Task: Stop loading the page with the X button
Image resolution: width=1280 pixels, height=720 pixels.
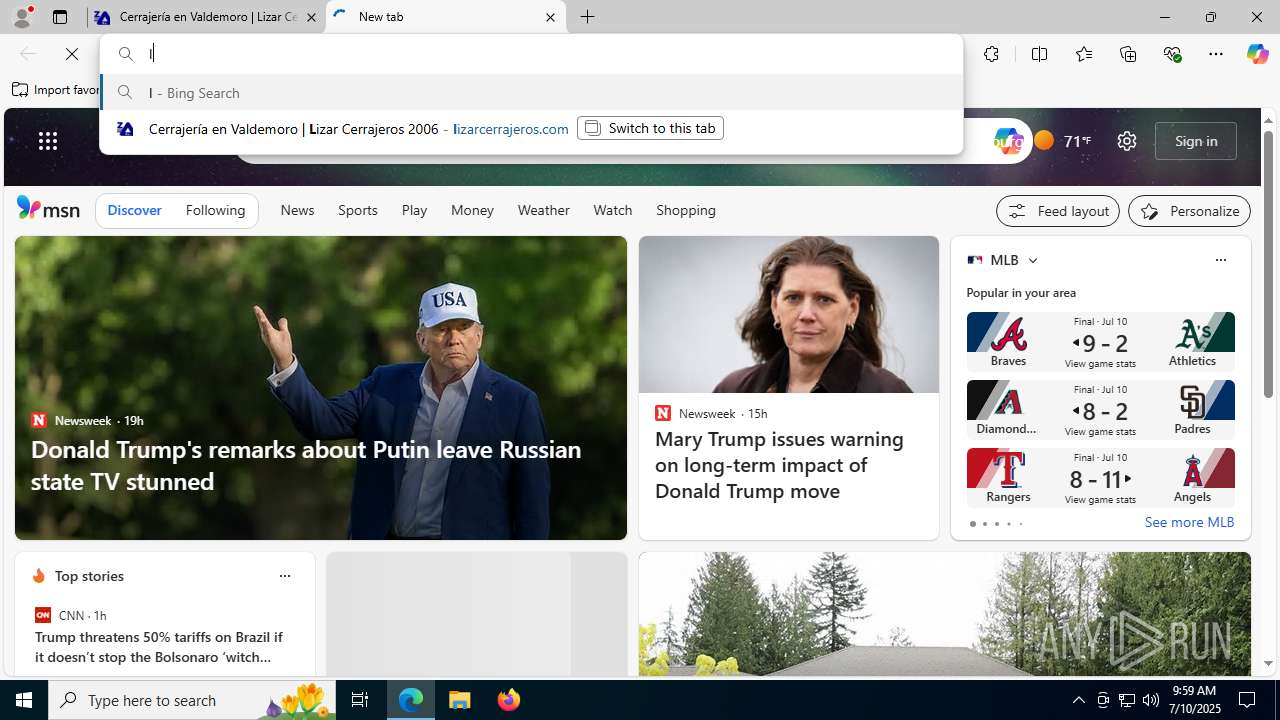Action: click(72, 54)
